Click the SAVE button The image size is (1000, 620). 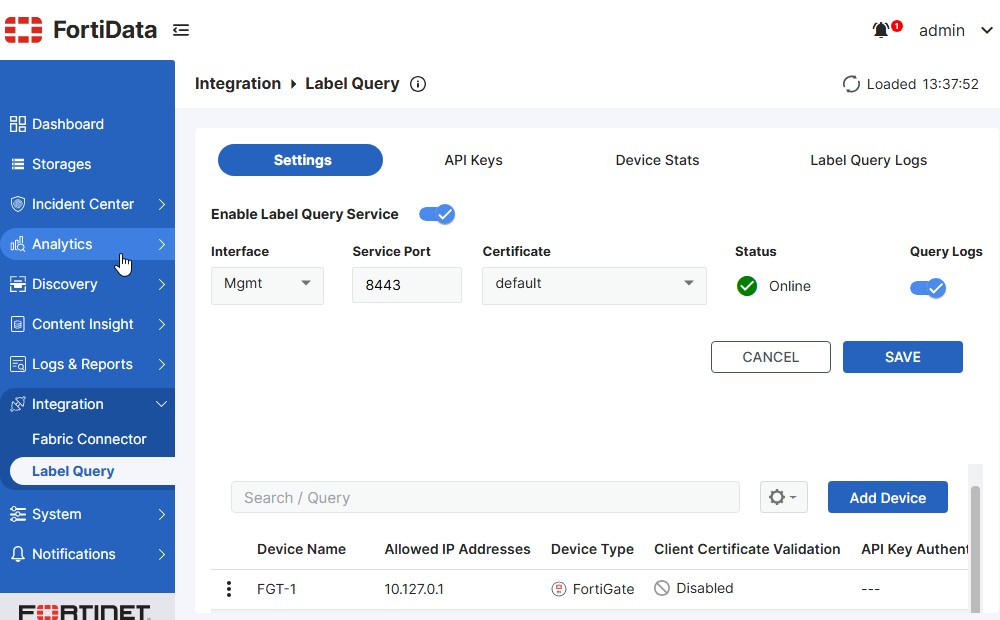[902, 357]
